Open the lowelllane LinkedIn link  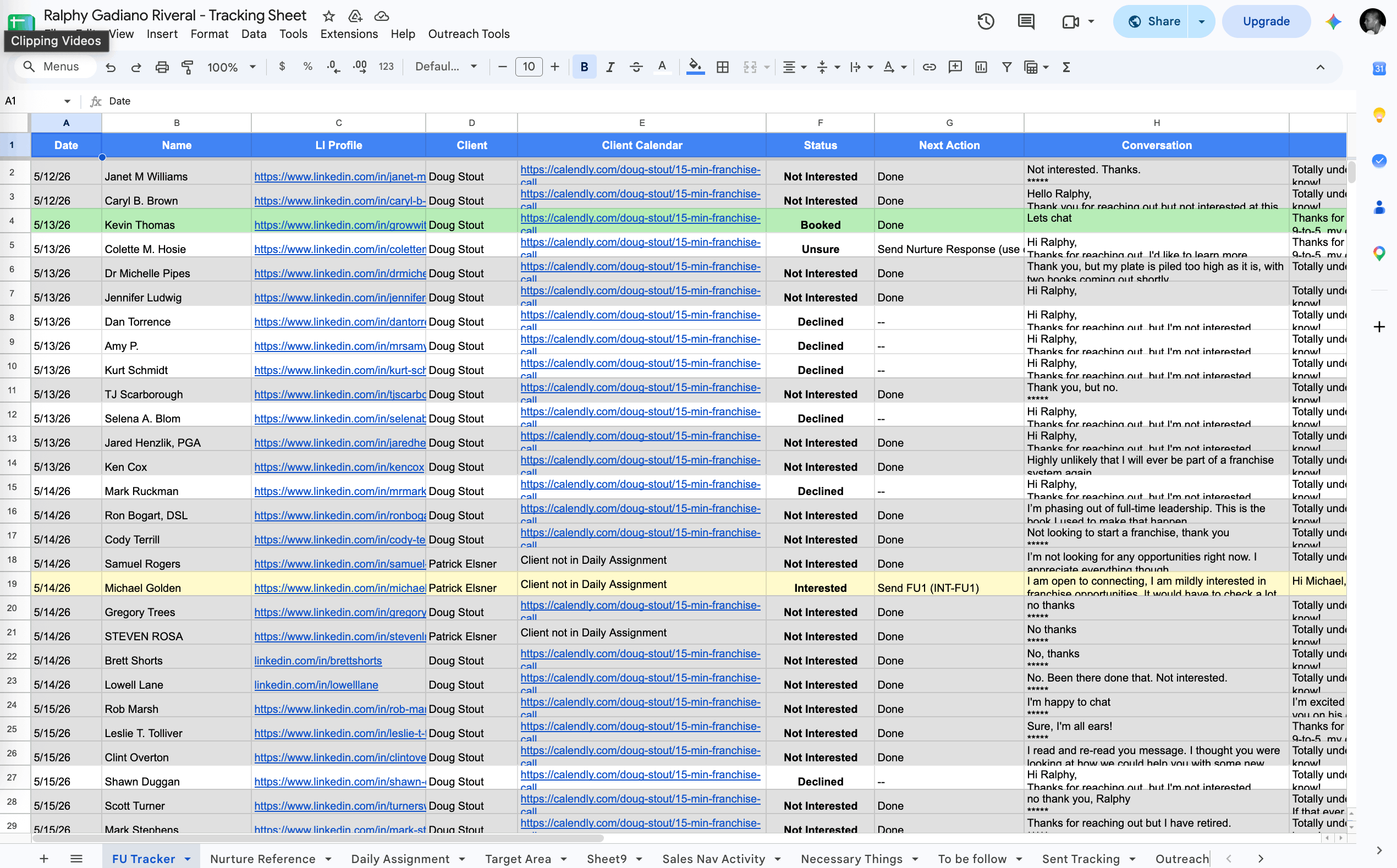[x=316, y=684]
